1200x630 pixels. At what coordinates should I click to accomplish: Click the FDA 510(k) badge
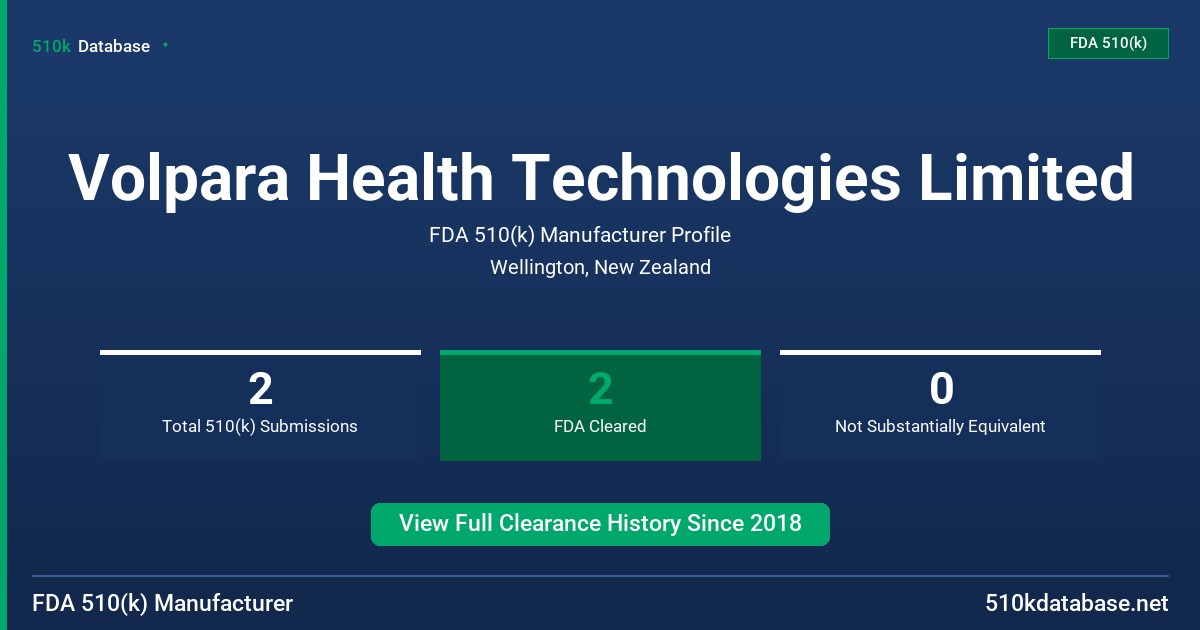pyautogui.click(x=1108, y=43)
